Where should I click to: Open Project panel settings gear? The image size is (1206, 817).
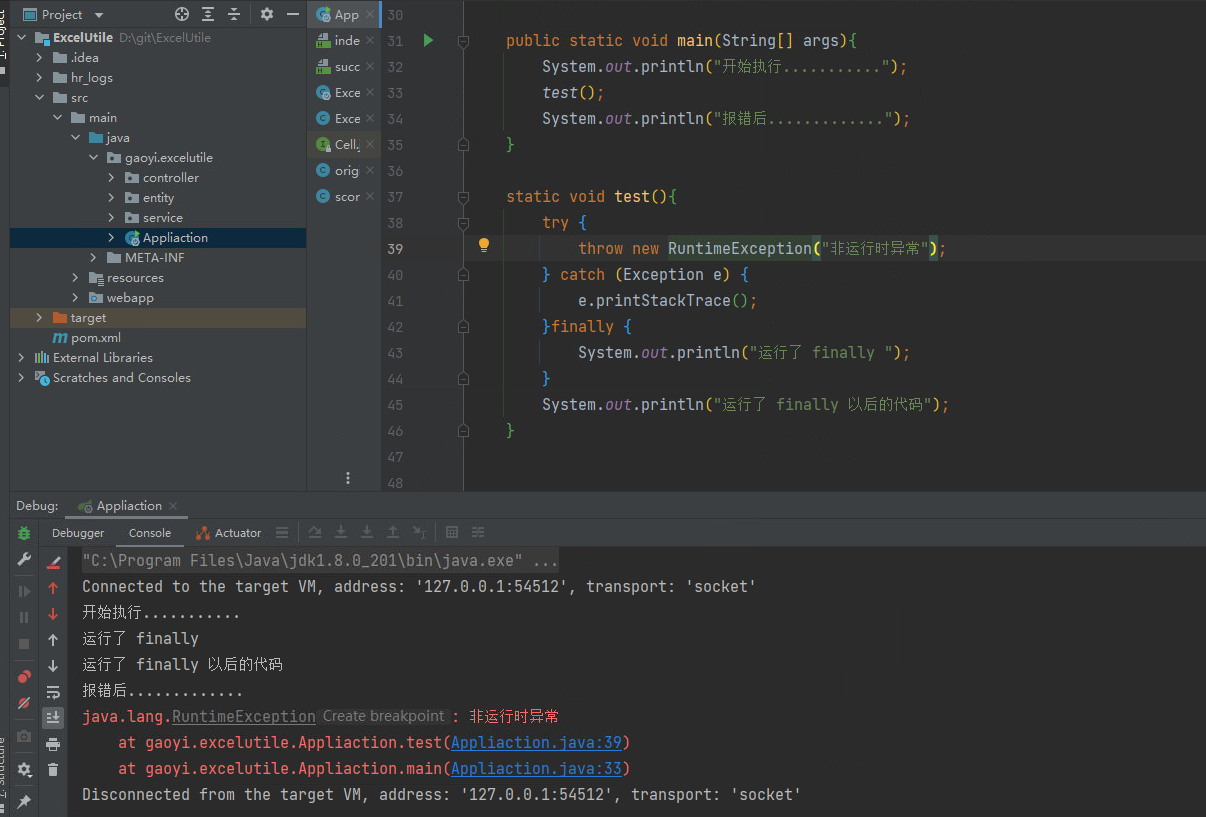coord(266,14)
